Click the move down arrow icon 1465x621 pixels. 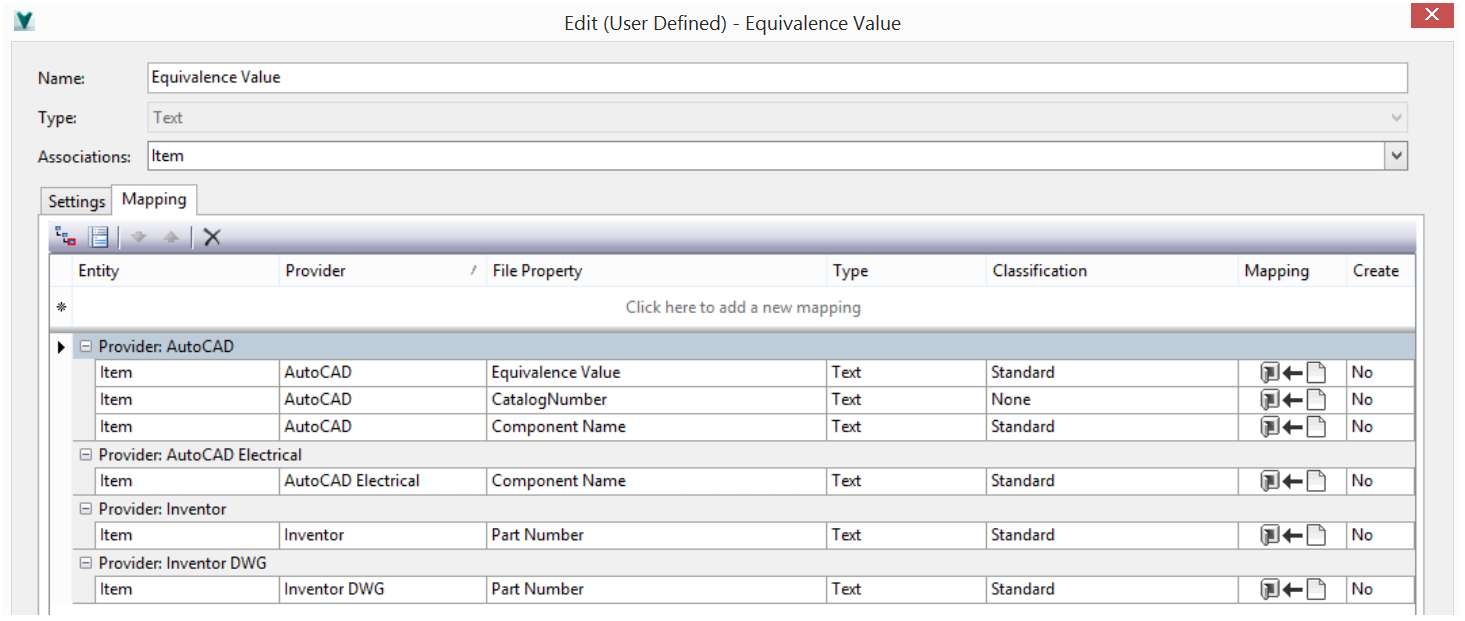click(x=138, y=237)
